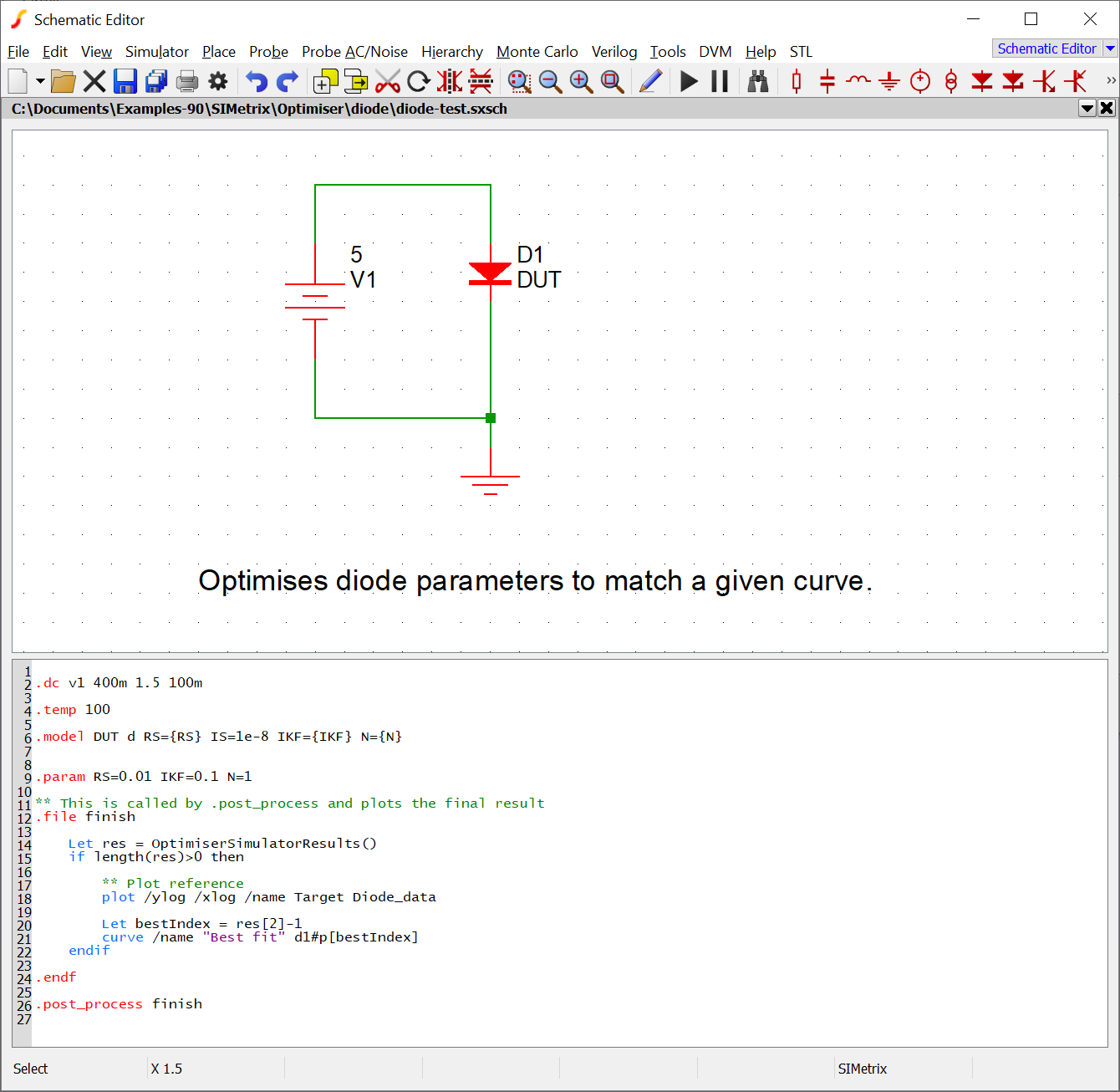Select the voltage source tool
The image size is (1120, 1092).
(920, 81)
